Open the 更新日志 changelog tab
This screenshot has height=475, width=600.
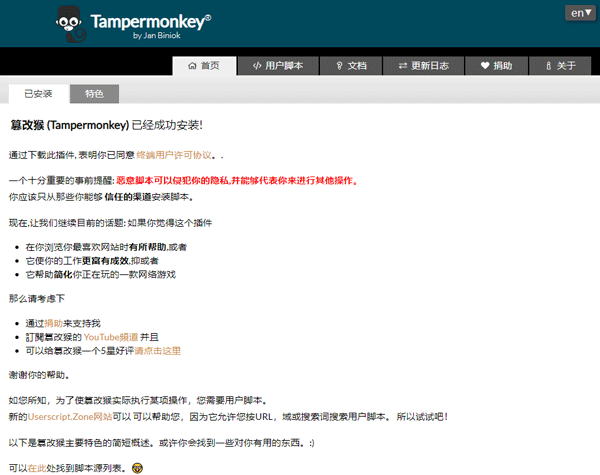(424, 66)
